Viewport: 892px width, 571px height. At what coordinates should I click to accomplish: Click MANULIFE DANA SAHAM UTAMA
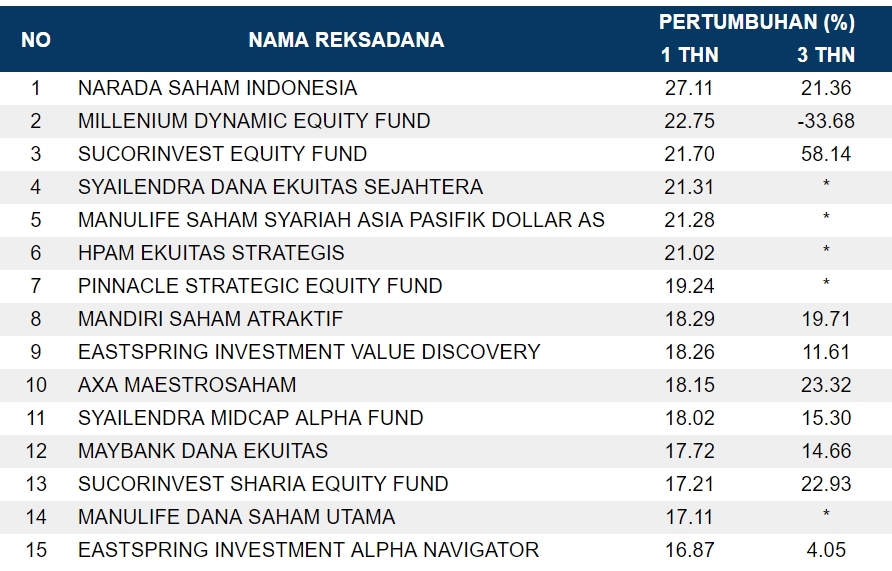click(x=236, y=517)
